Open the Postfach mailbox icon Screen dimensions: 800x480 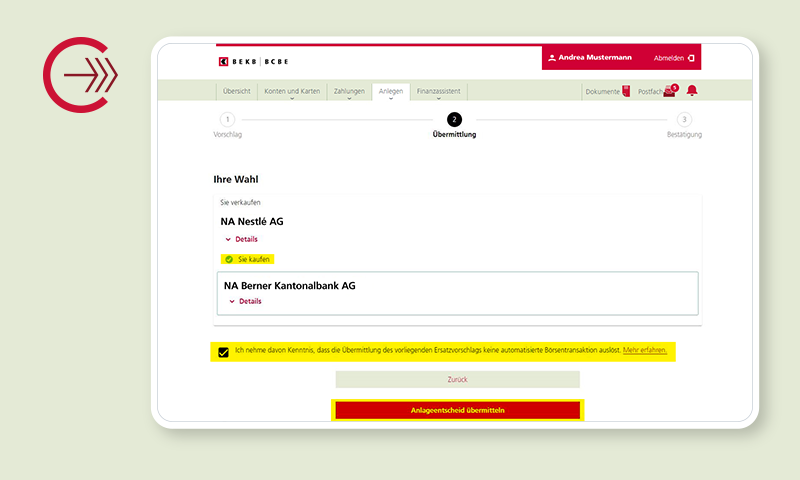[669, 92]
